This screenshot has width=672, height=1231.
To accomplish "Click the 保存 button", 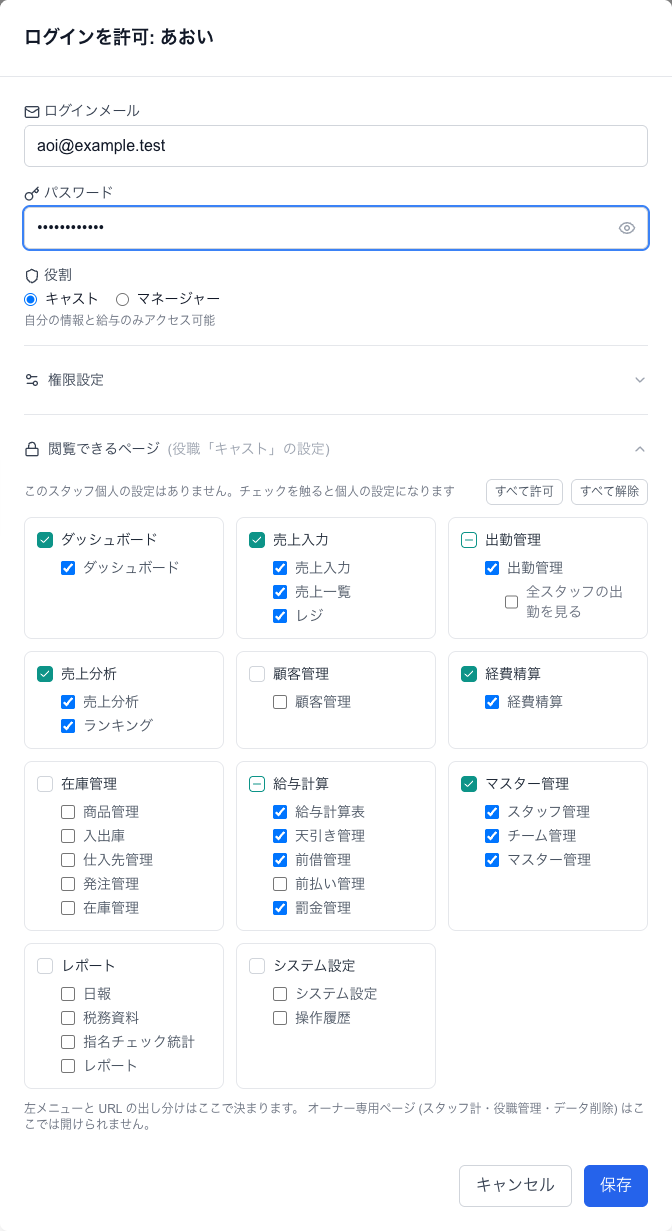I will (x=616, y=1186).
